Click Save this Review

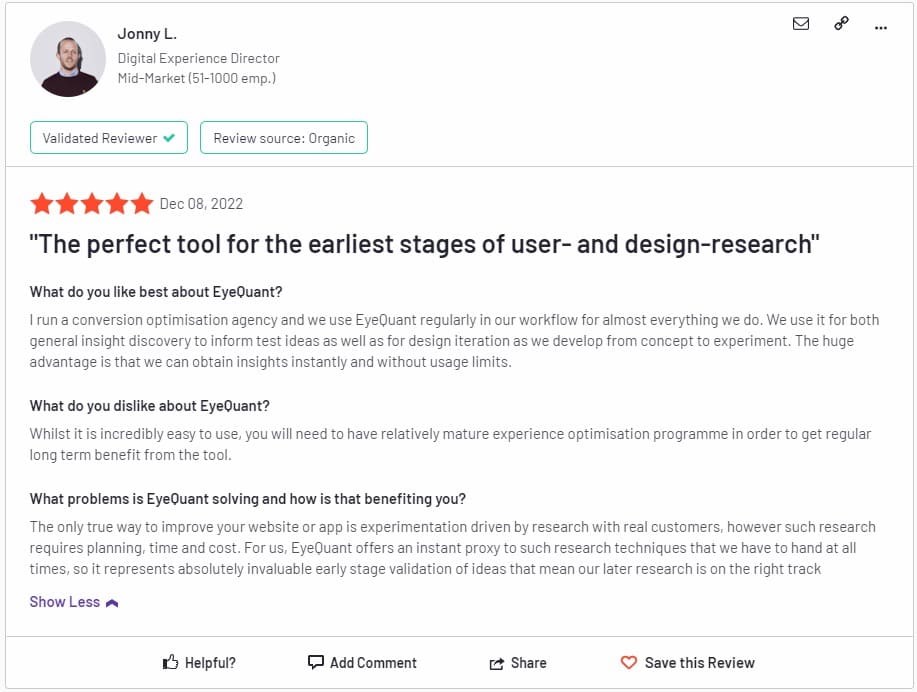(x=688, y=662)
